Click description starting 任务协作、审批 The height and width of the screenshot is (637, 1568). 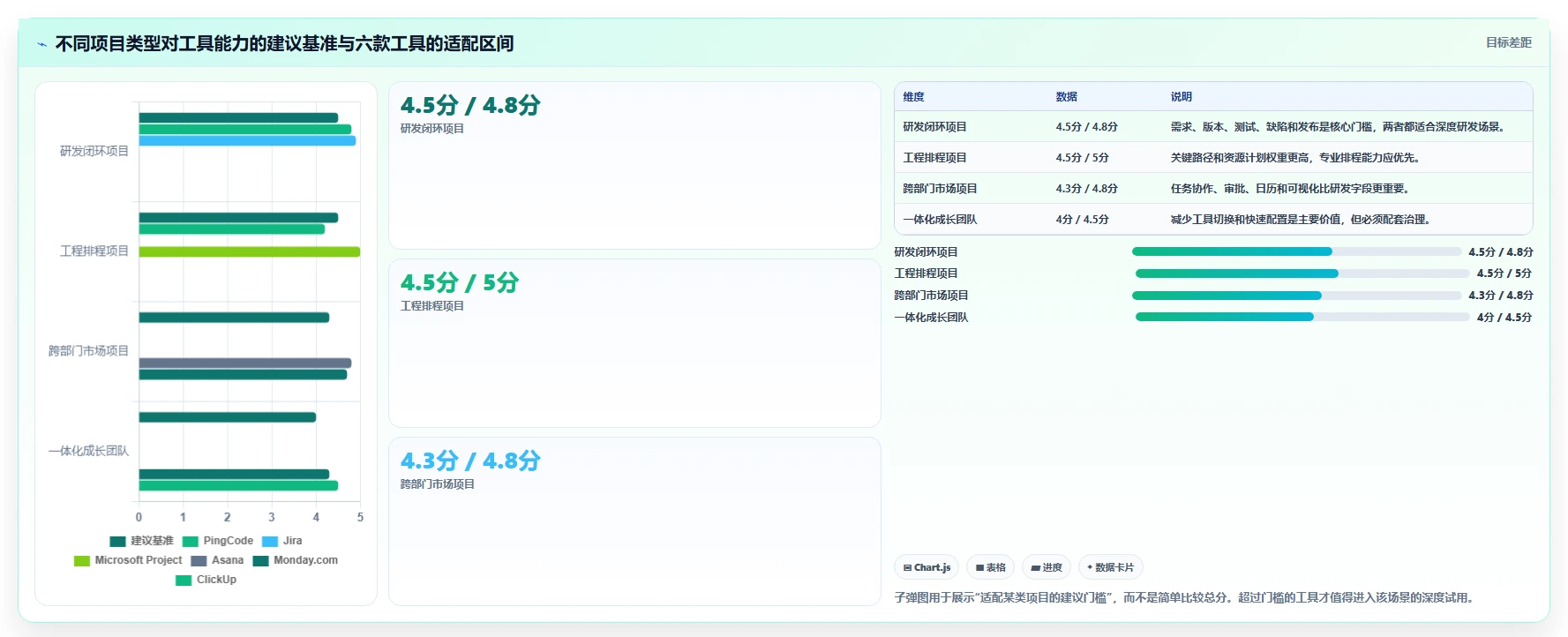1290,189
